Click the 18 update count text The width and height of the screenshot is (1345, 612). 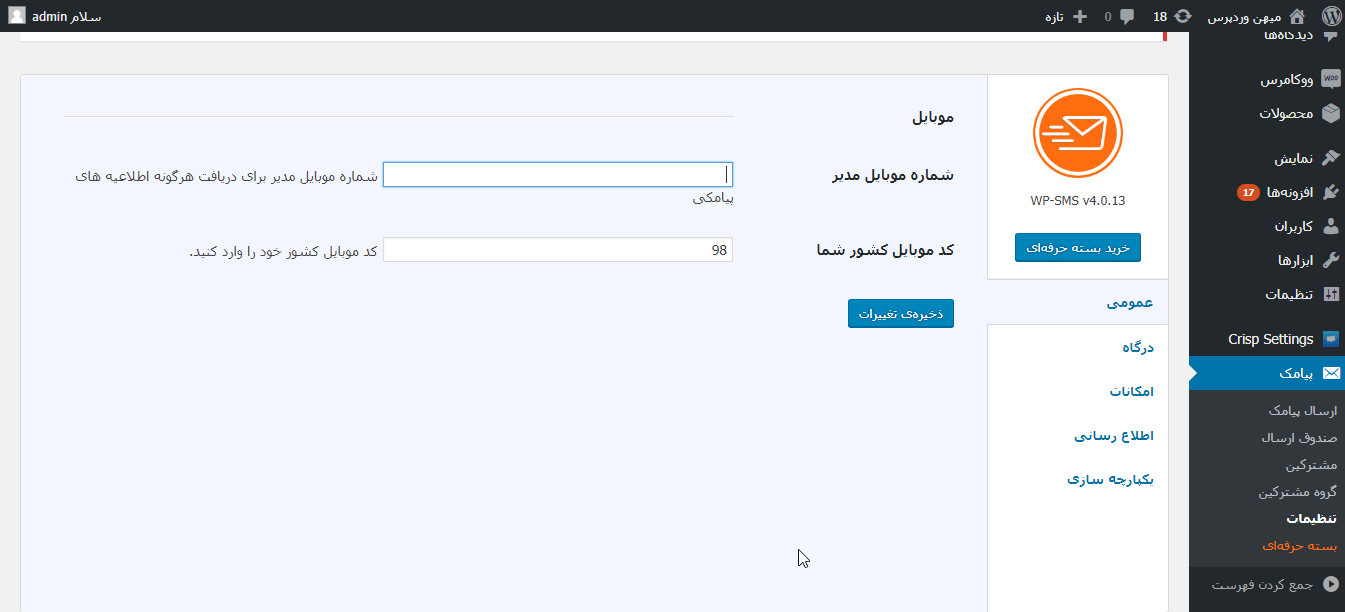click(x=1160, y=16)
